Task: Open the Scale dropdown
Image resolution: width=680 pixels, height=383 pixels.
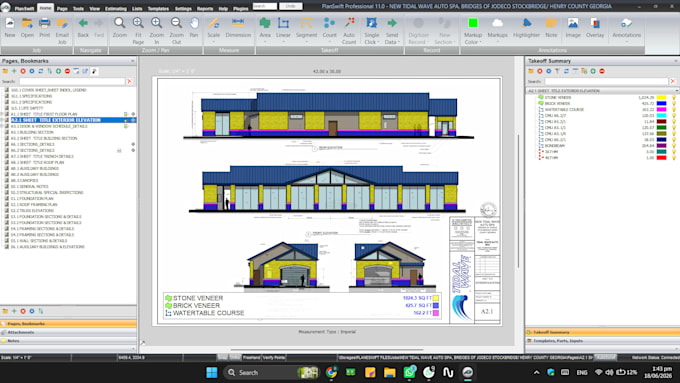Action: tap(213, 42)
